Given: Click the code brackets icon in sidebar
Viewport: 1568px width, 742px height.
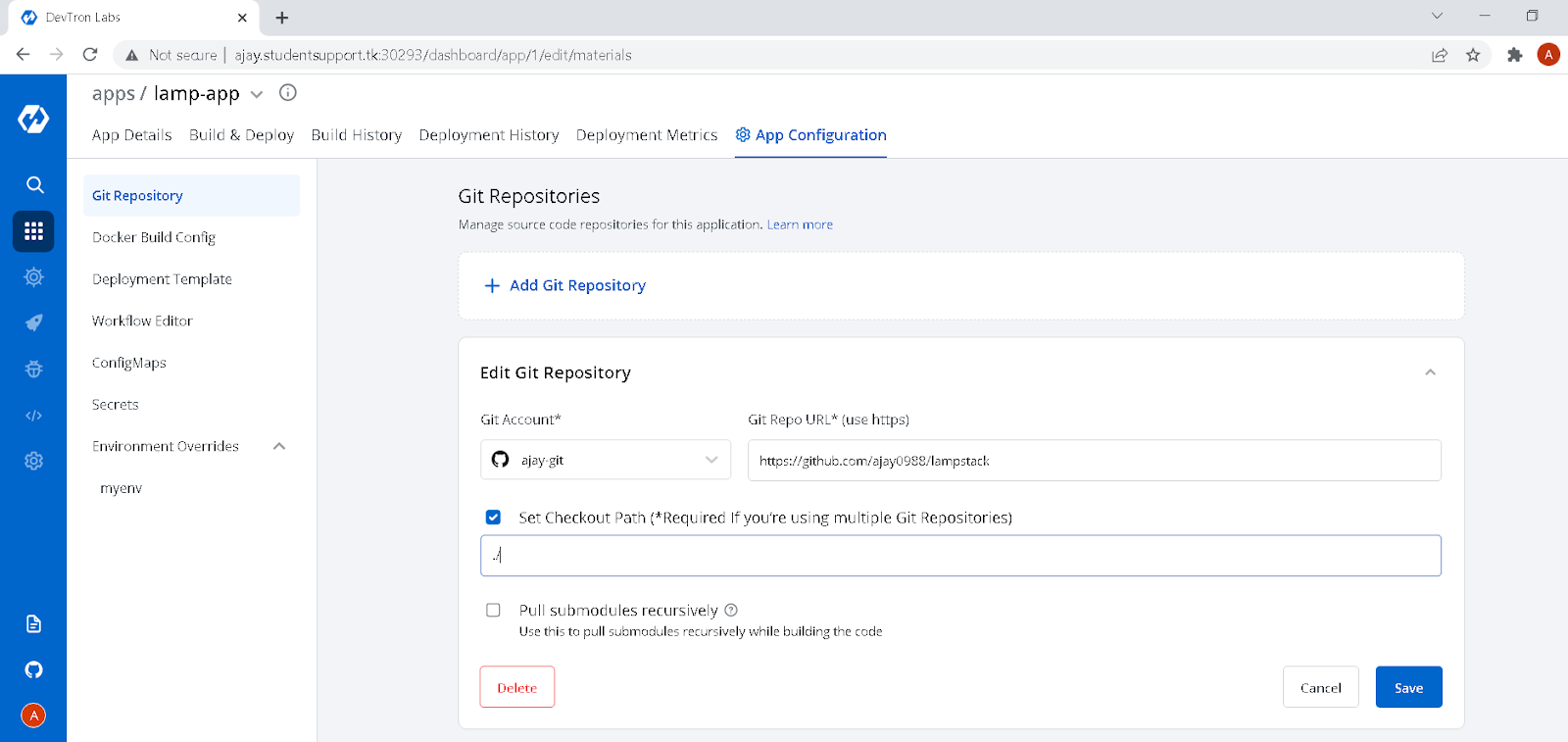Looking at the screenshot, I should [x=33, y=416].
